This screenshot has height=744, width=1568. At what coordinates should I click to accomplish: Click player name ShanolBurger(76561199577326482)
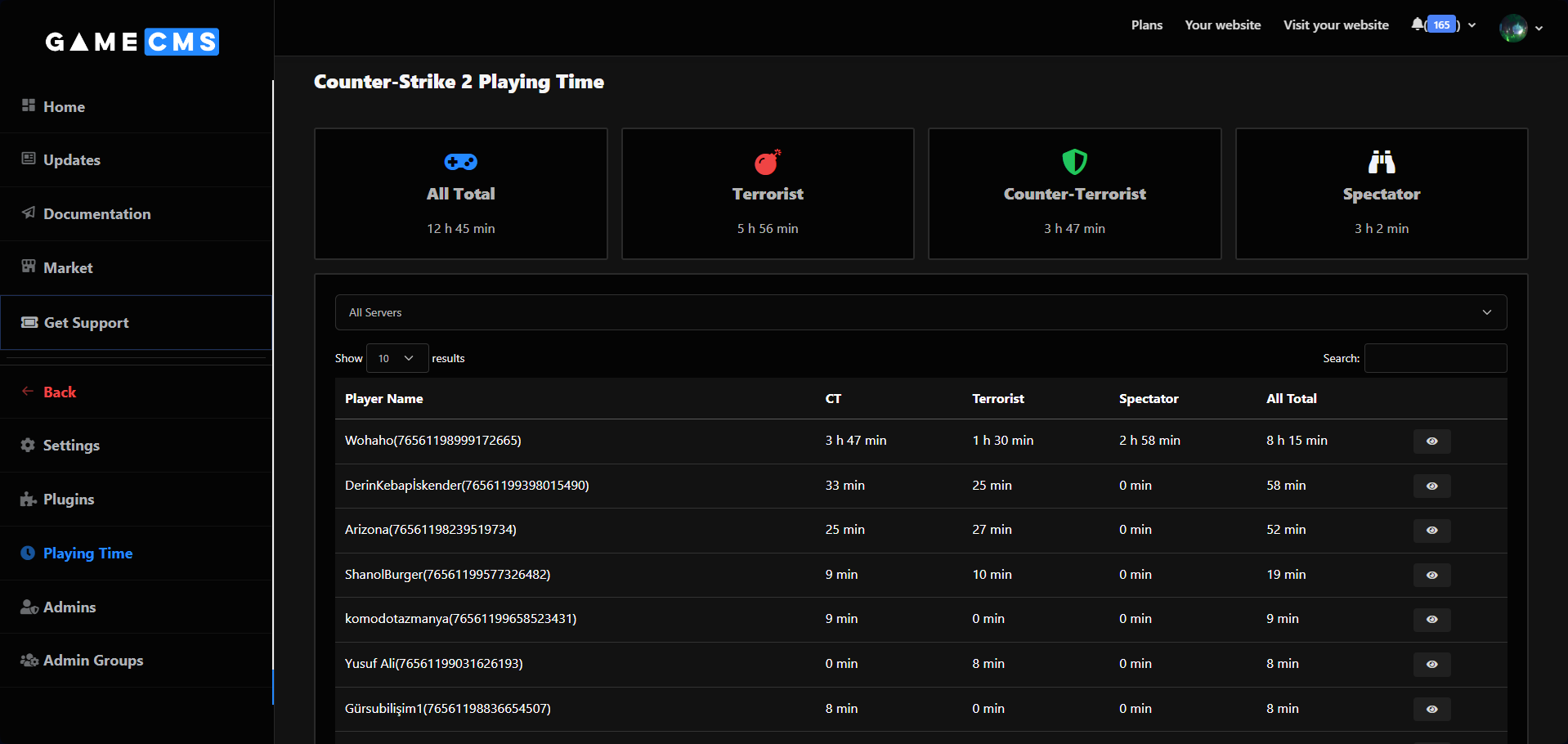pos(447,574)
